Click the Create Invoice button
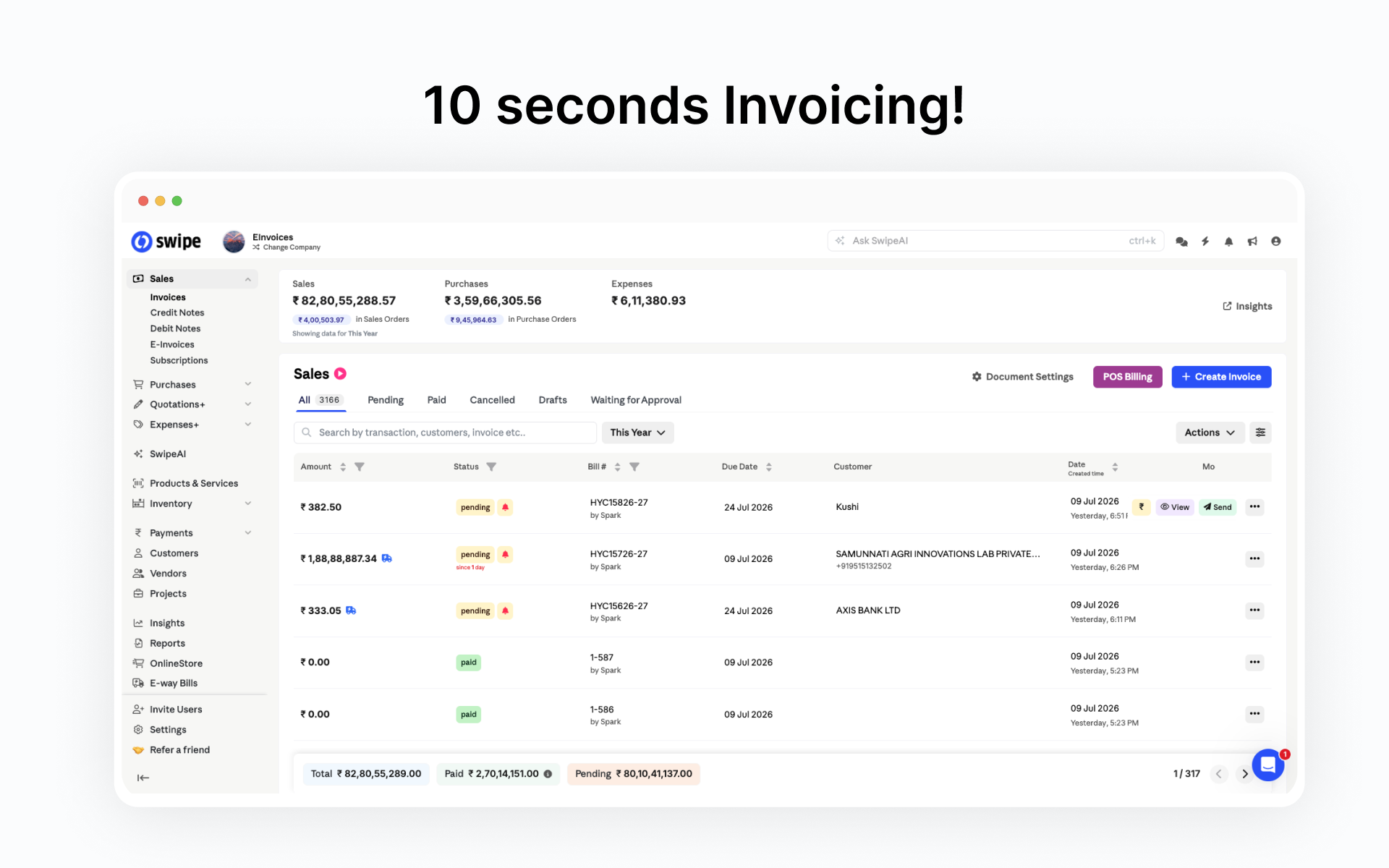 click(1221, 377)
